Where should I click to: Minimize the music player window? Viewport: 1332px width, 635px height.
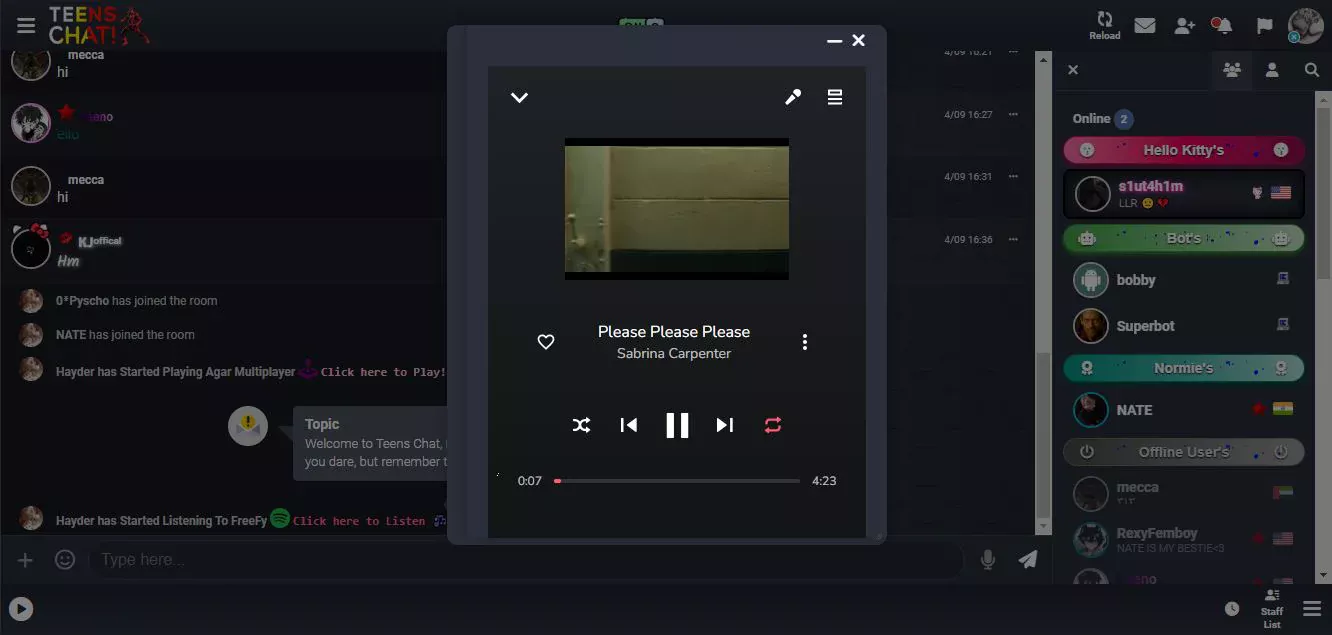[x=834, y=41]
